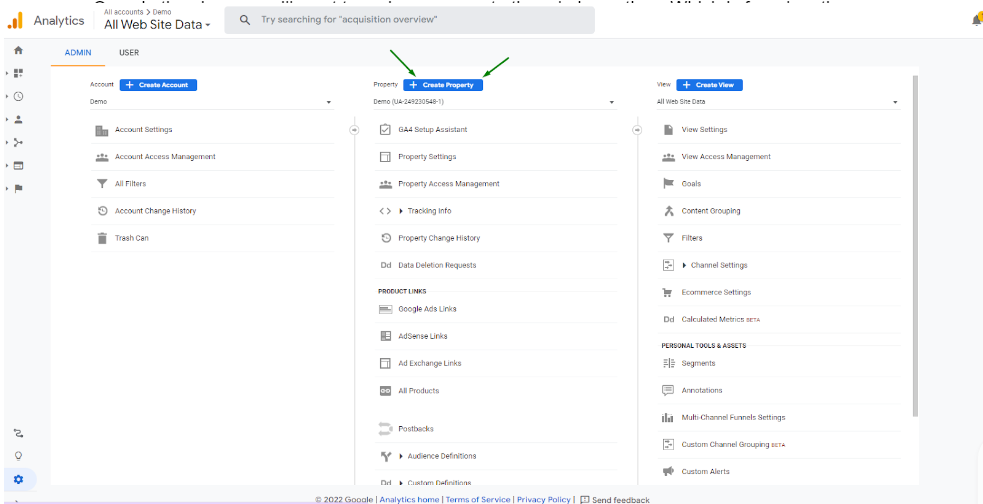Click the Create Property button
The height and width of the screenshot is (504, 983).
click(443, 85)
